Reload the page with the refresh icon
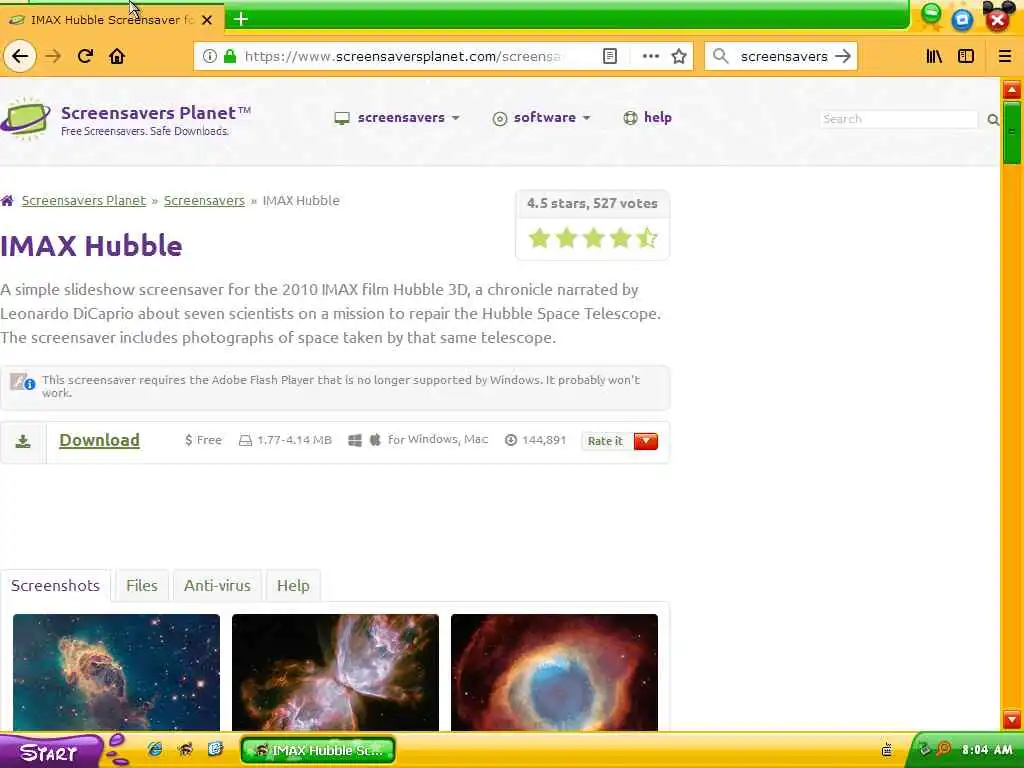 point(85,56)
